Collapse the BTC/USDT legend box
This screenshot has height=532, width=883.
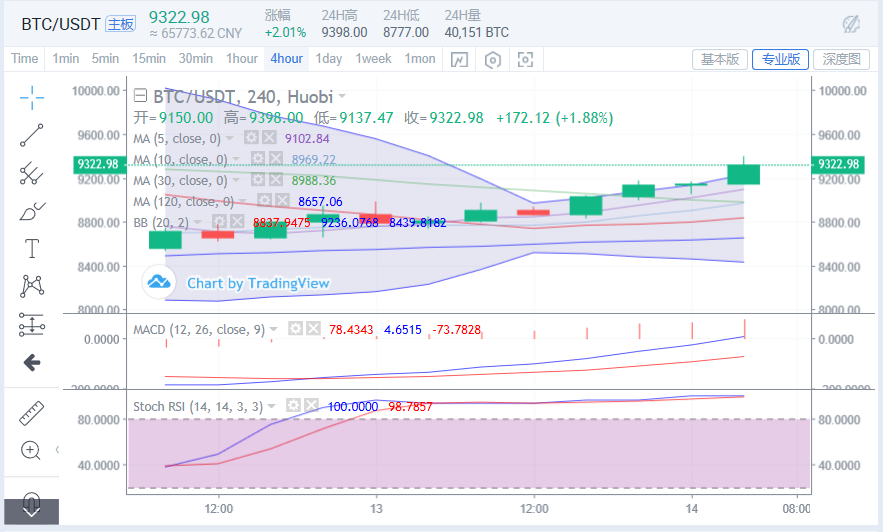[140, 96]
